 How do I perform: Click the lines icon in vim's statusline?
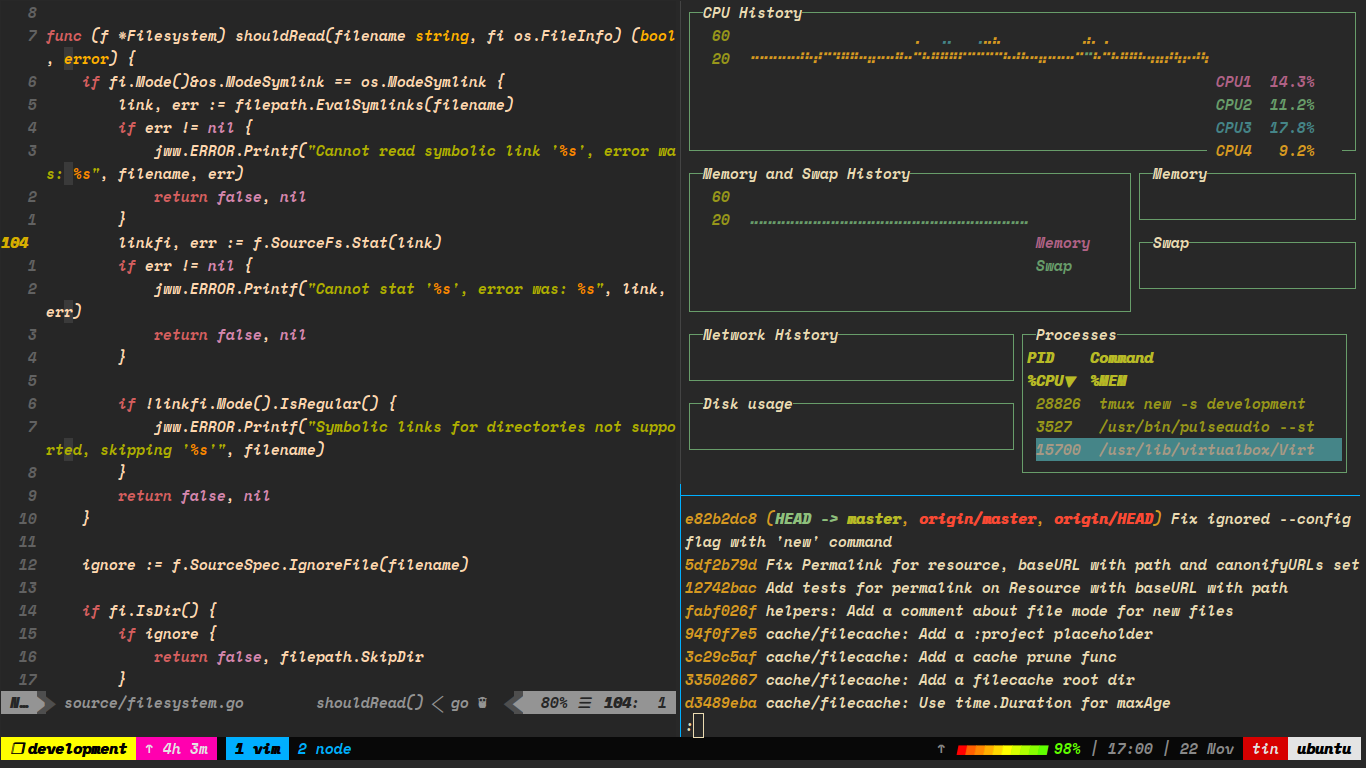[x=585, y=703]
